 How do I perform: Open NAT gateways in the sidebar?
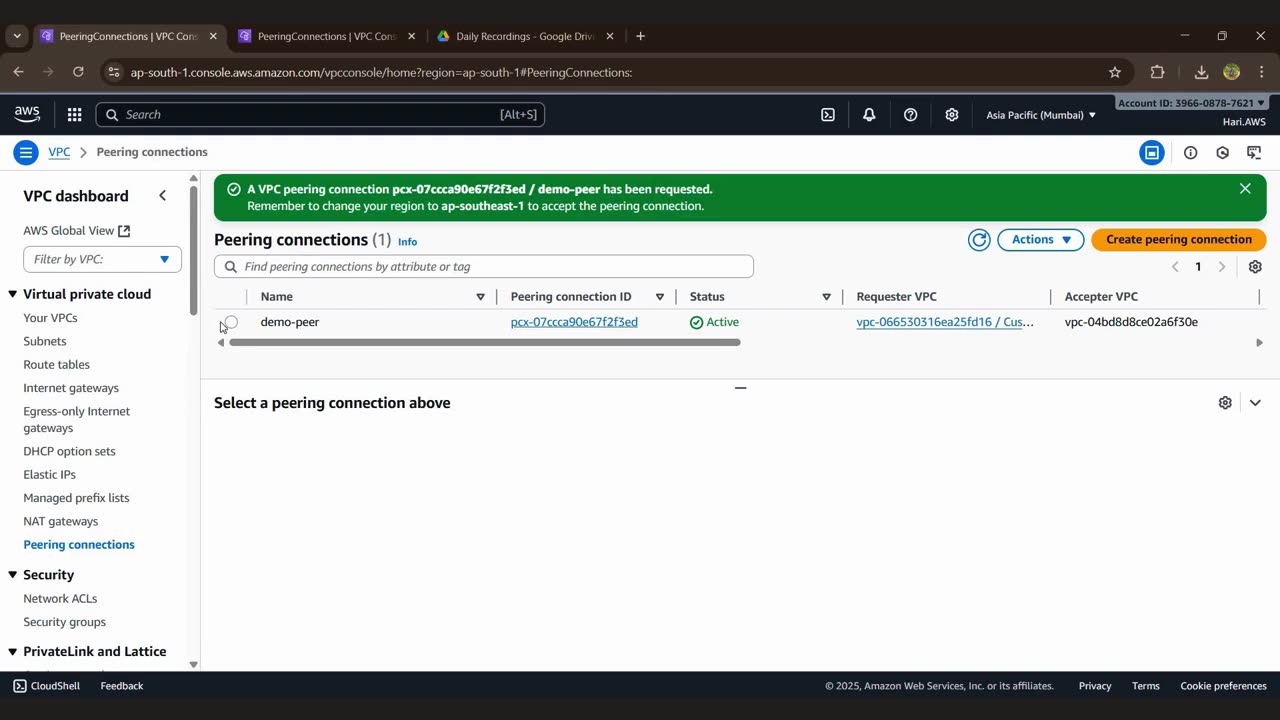pyautogui.click(x=60, y=521)
